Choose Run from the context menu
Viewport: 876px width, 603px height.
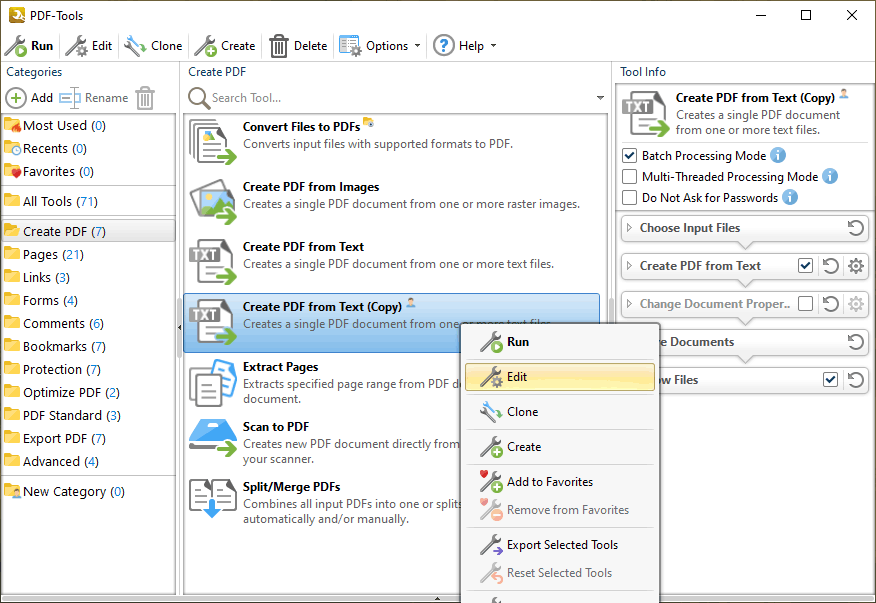[560, 342]
